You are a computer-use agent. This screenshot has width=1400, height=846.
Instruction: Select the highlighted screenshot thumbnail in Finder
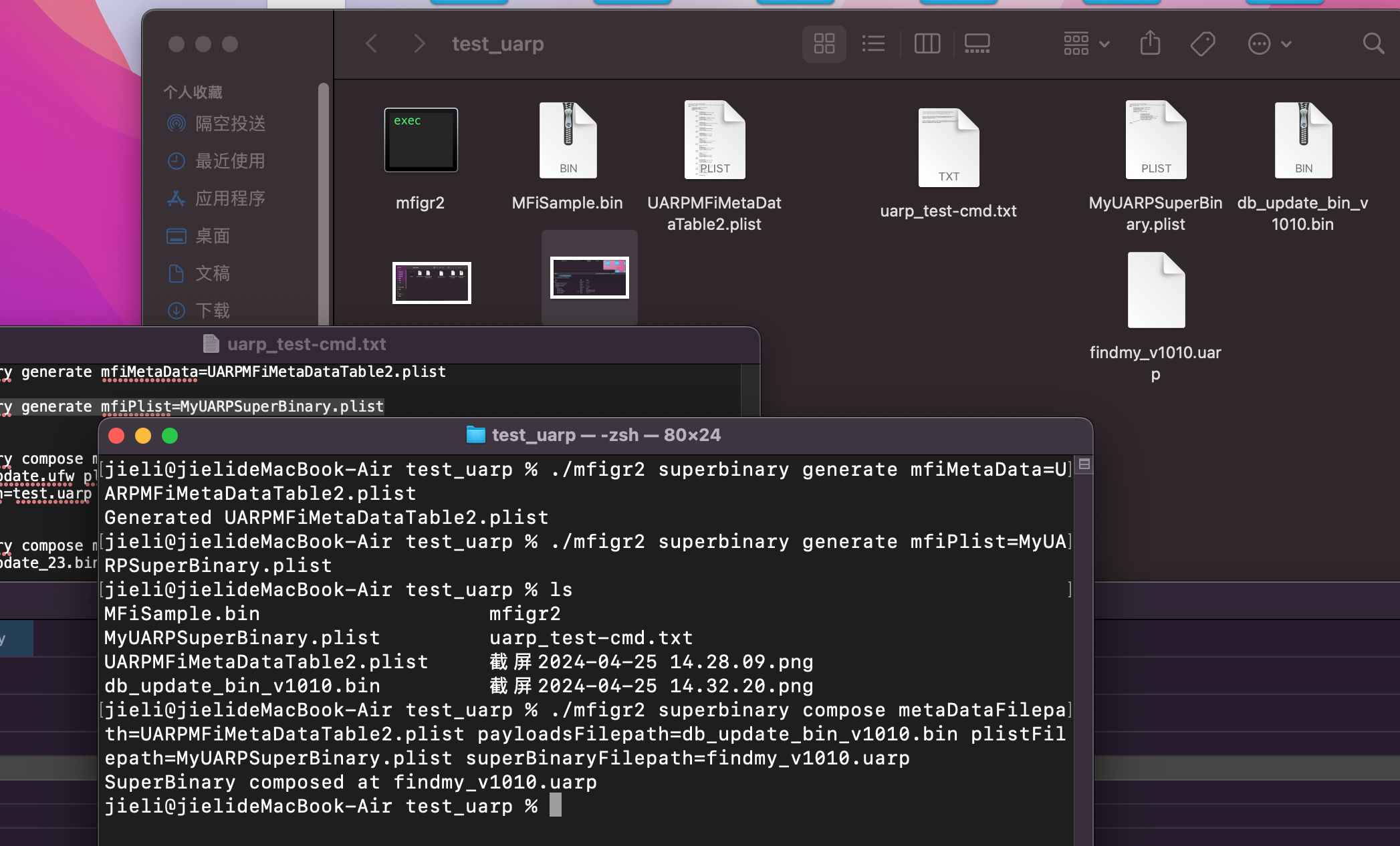[589, 277]
